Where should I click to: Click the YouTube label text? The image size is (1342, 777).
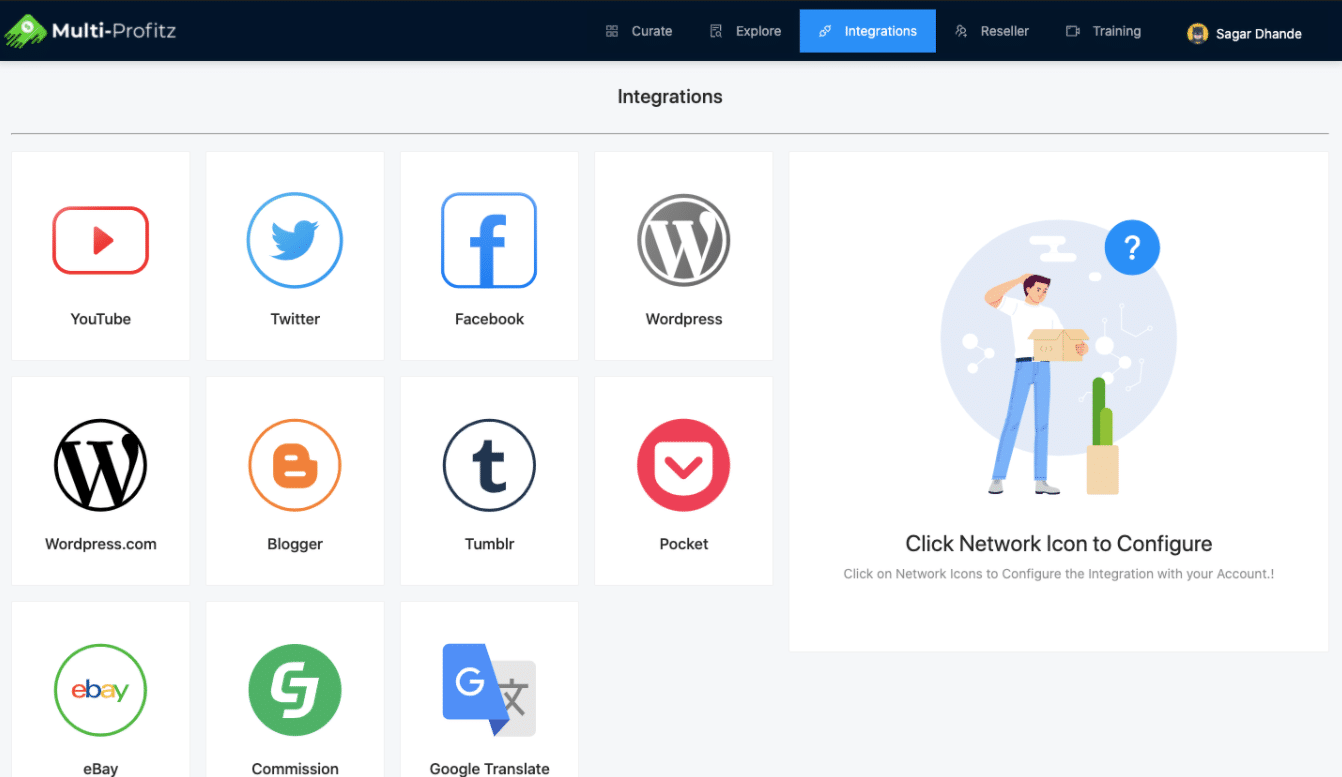pos(100,319)
